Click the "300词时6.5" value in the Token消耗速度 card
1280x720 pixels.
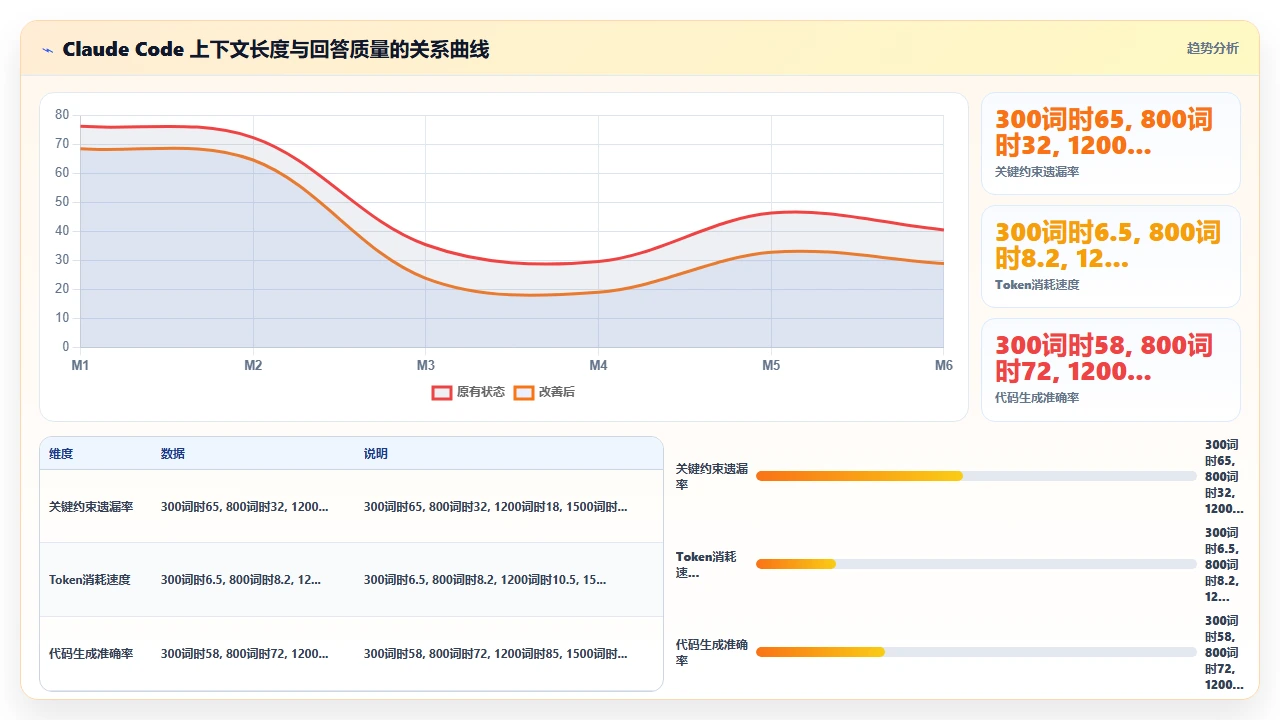click(1108, 246)
